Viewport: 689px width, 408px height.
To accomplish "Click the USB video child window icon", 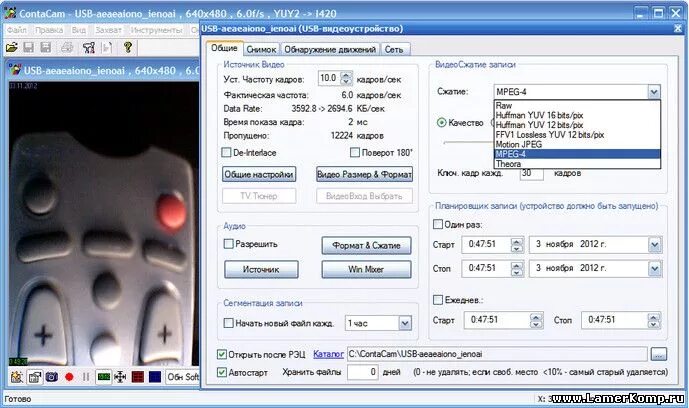I will [x=15, y=70].
